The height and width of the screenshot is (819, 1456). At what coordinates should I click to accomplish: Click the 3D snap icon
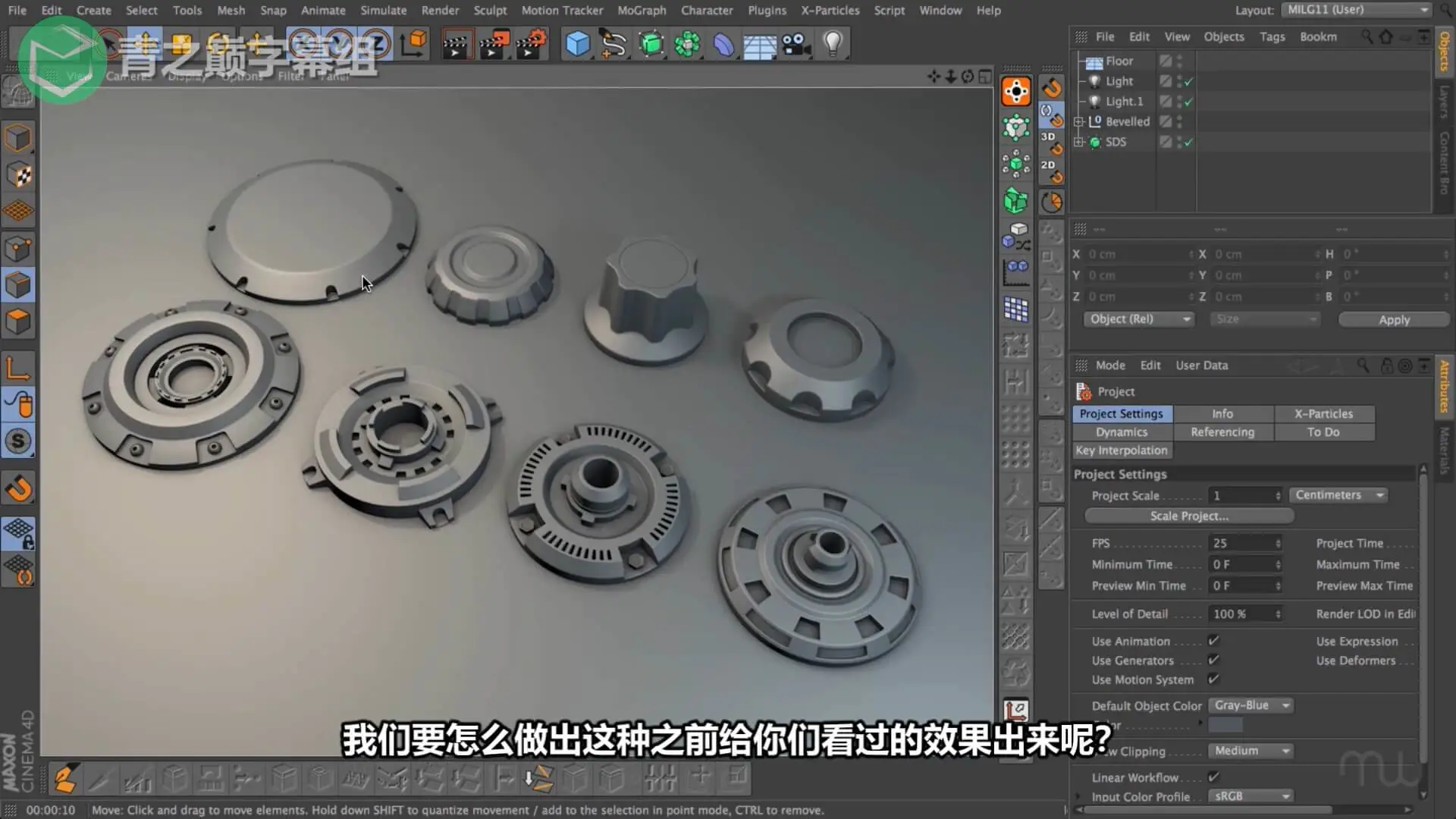tap(1051, 142)
